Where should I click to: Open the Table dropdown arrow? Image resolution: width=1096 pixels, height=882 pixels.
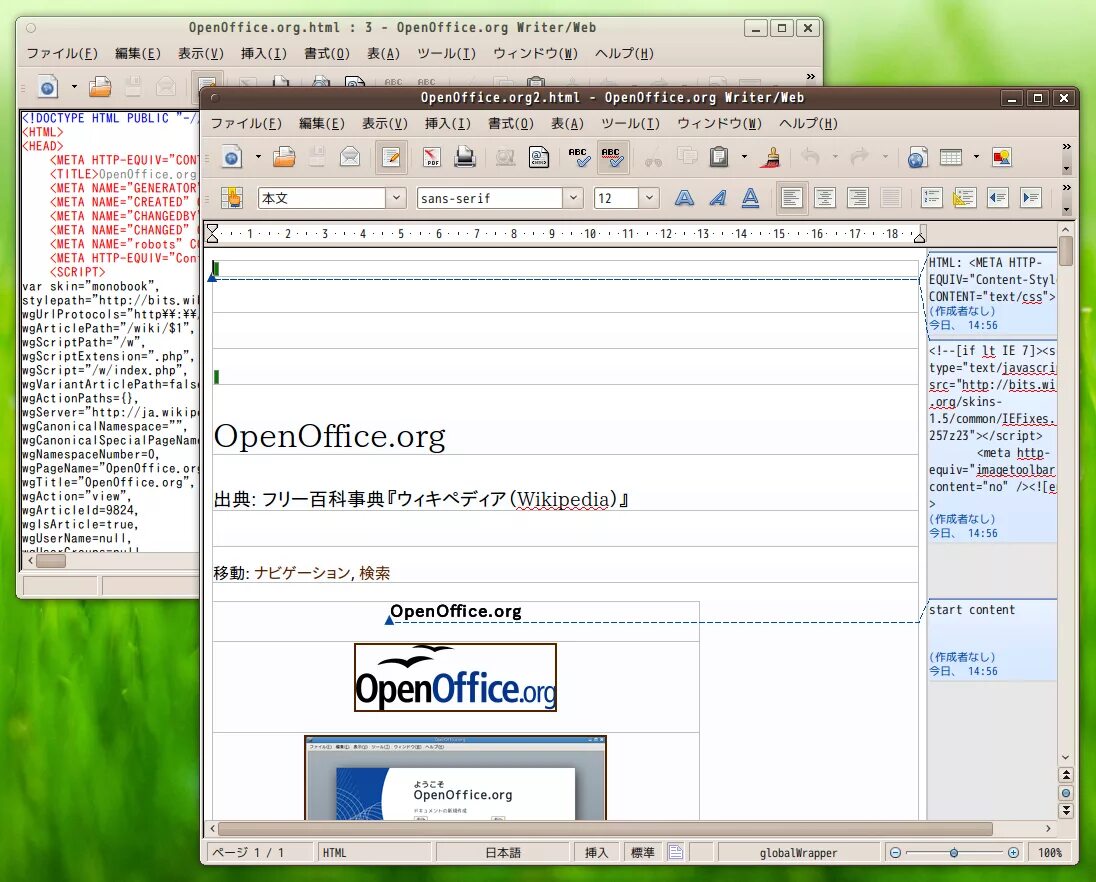pyautogui.click(x=976, y=157)
